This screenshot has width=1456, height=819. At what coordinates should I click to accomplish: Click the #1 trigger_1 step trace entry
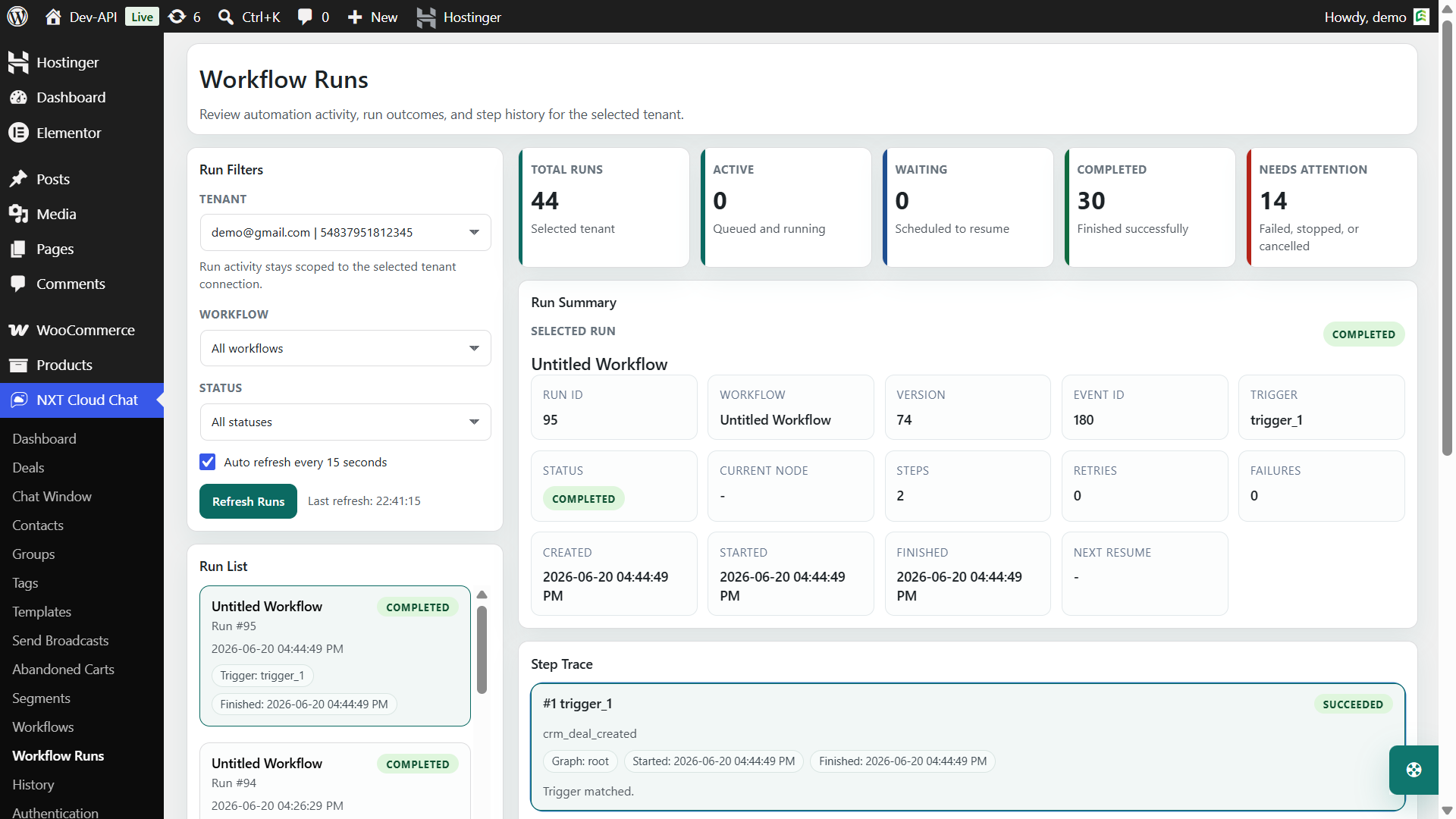tap(968, 747)
